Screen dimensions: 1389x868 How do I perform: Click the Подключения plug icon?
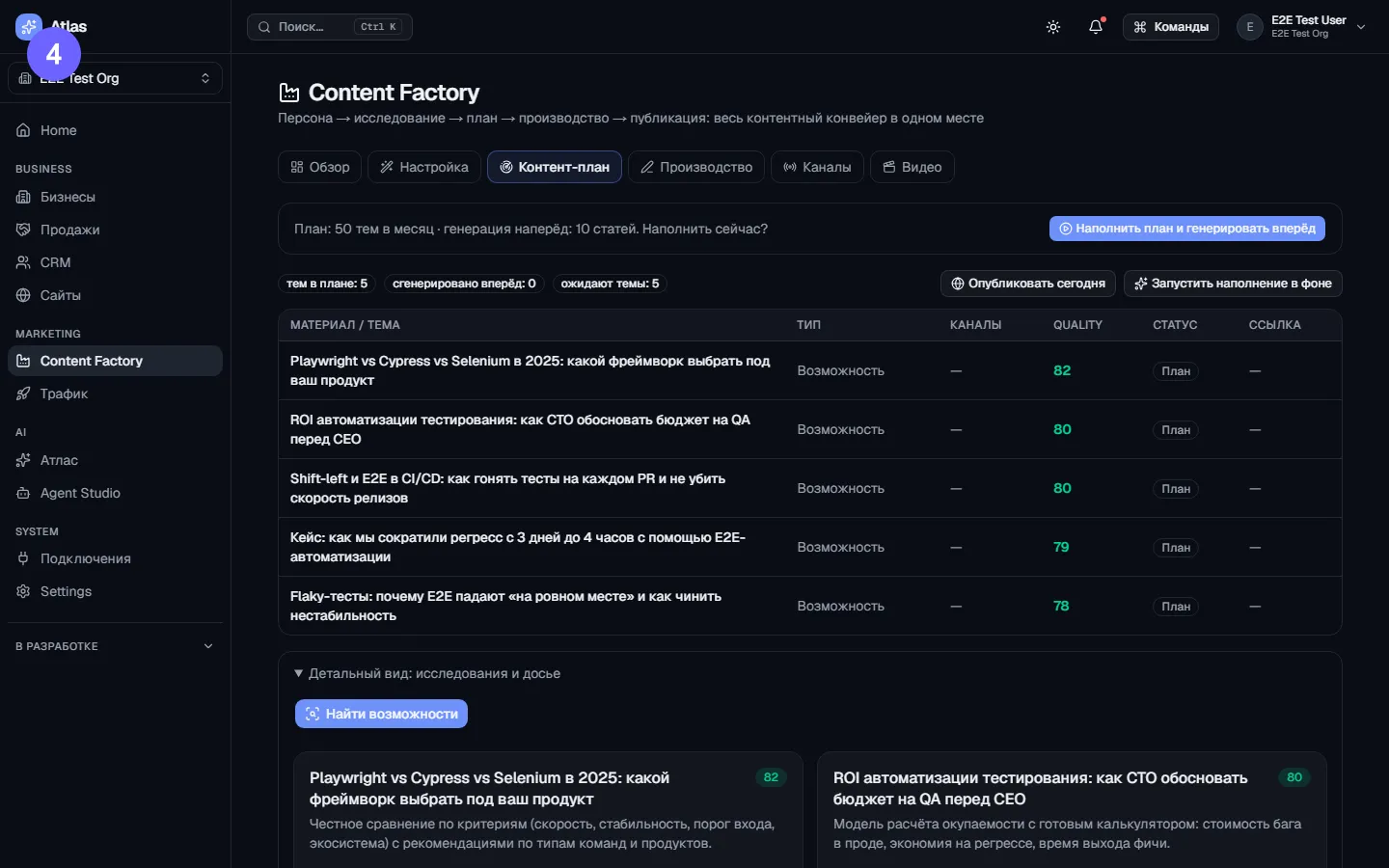(23, 558)
